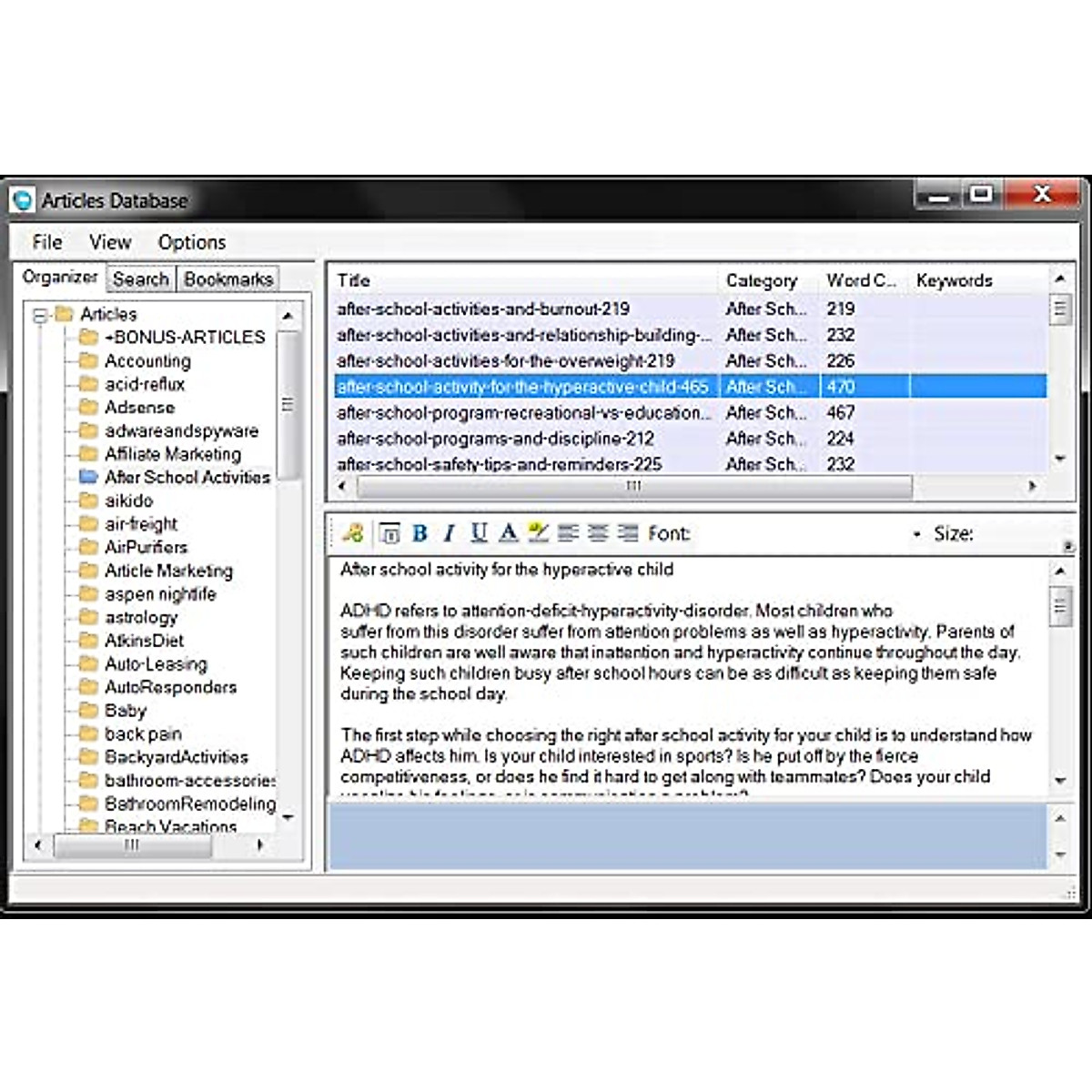Viewport: 1092px width, 1092px height.
Task: Apply italic formatting in the editor toolbar
Action: tap(448, 534)
